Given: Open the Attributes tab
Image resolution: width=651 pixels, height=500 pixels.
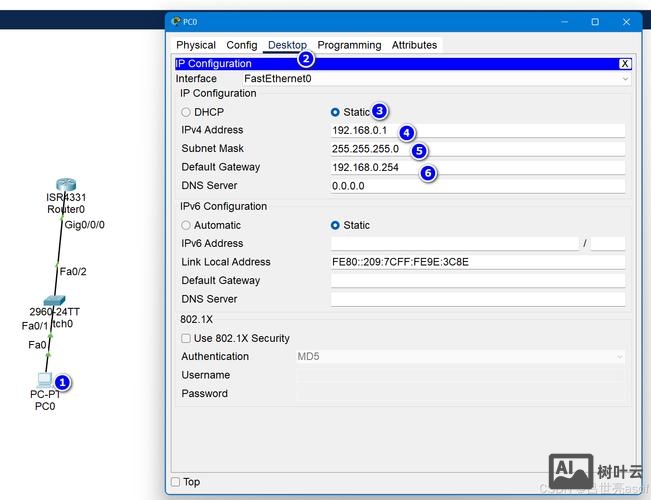Looking at the screenshot, I should (x=414, y=45).
